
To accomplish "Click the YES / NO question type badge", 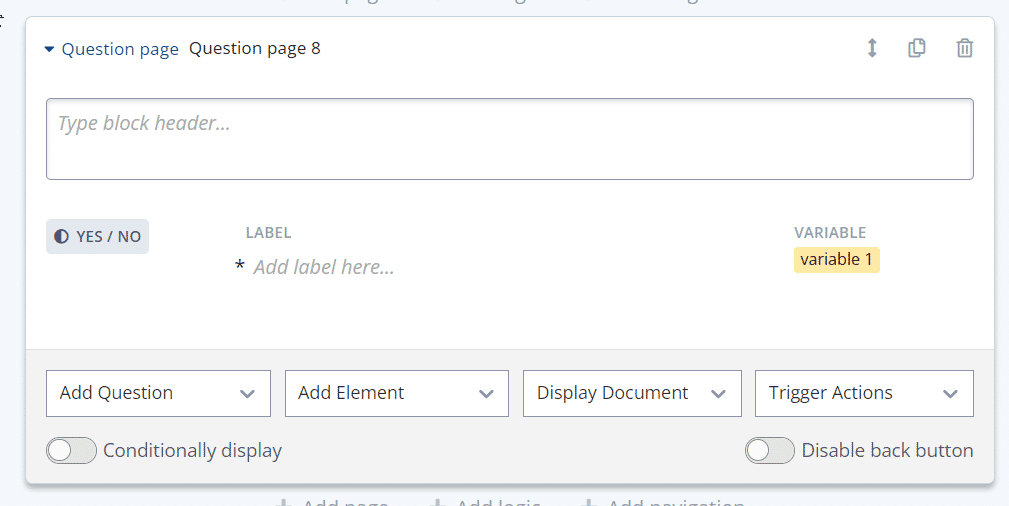I will 97,236.
